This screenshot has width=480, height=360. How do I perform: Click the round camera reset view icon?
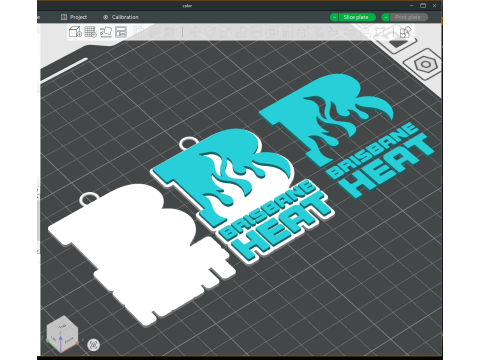click(93, 345)
